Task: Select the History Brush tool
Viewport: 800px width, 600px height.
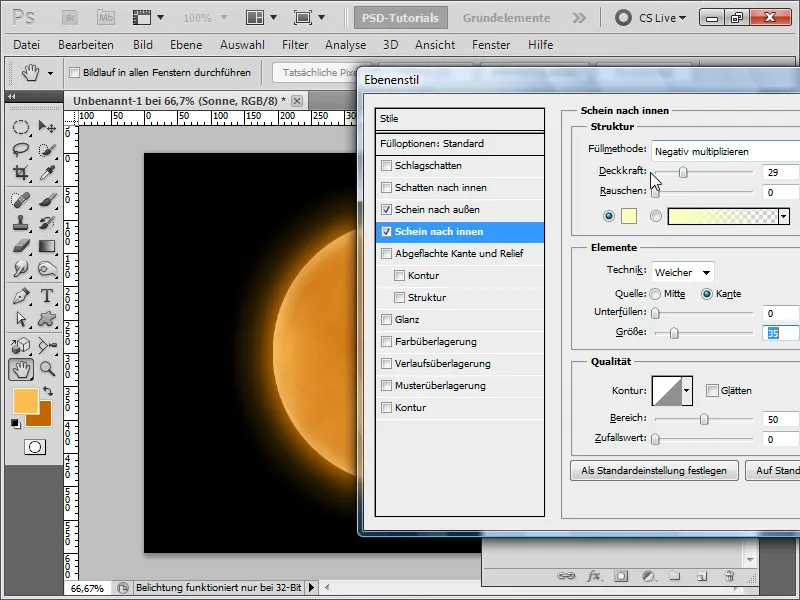Action: point(47,223)
